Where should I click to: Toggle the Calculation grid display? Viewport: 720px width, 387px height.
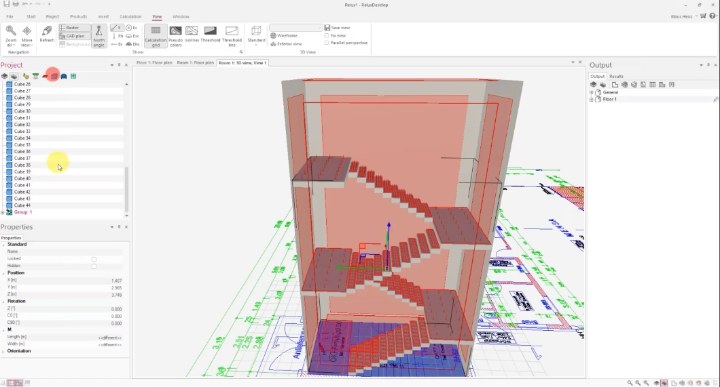point(156,36)
